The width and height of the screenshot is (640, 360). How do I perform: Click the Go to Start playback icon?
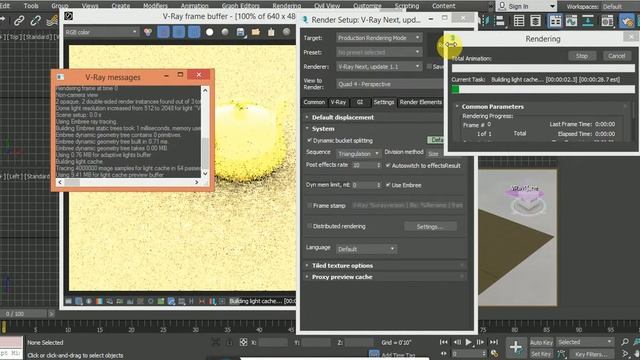click(x=444, y=342)
